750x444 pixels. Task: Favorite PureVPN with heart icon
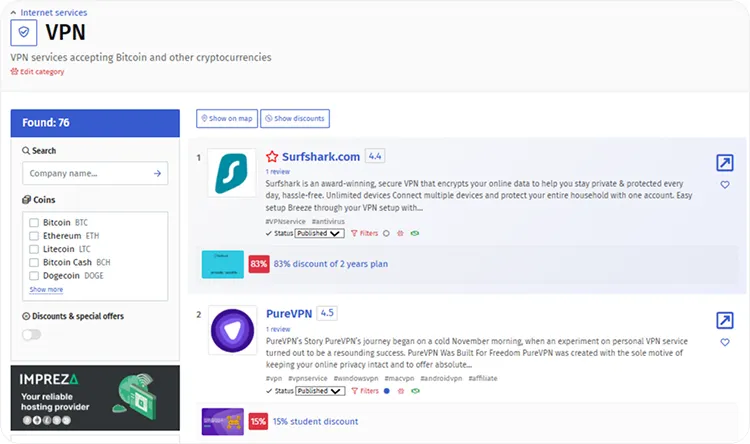point(725,342)
